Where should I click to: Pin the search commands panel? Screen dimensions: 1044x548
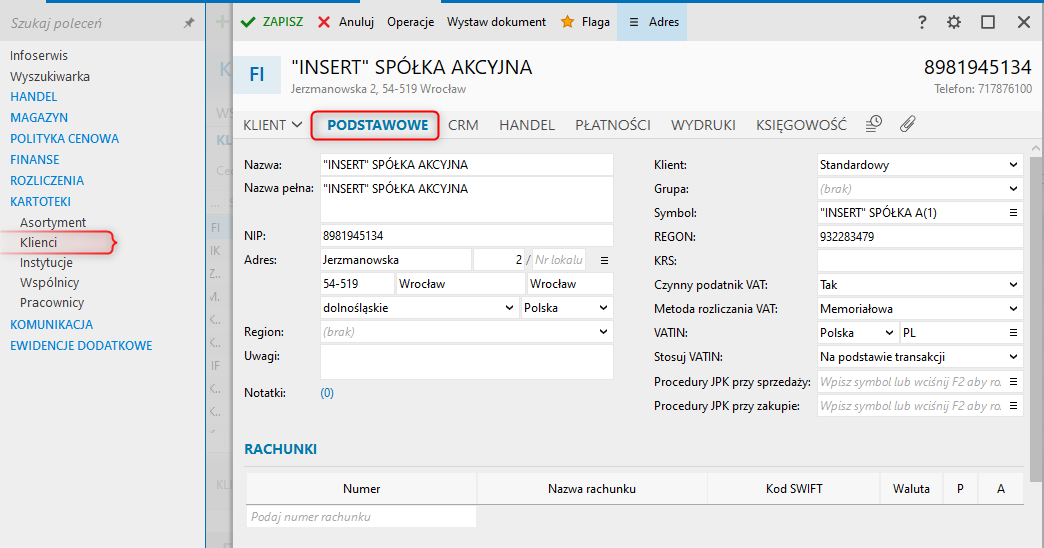pyautogui.click(x=189, y=22)
